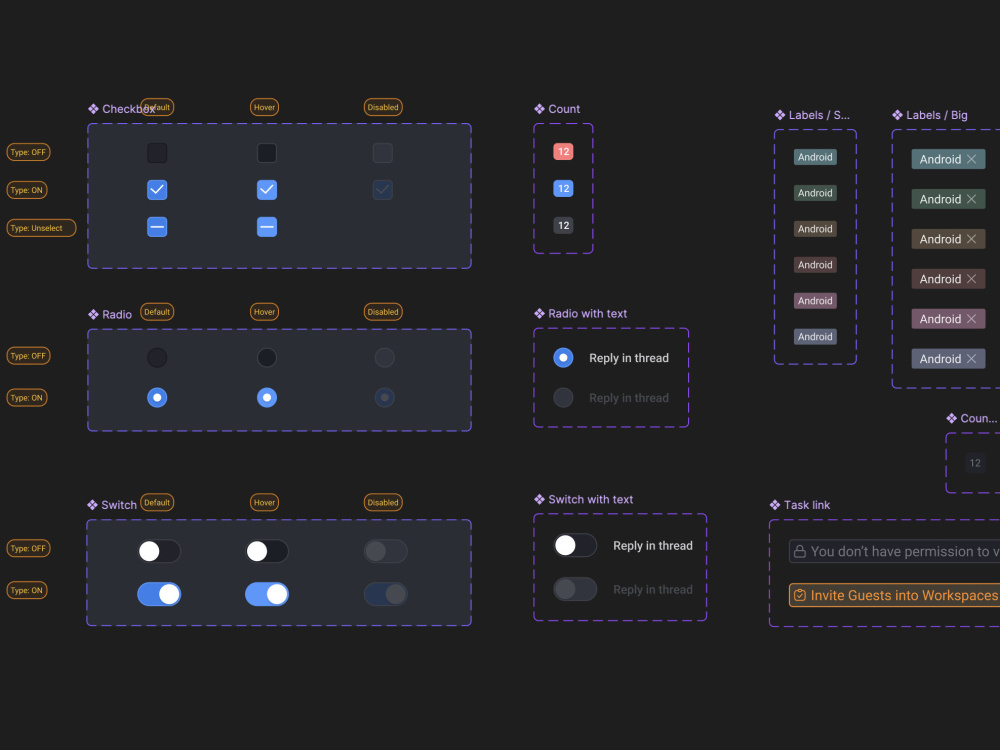Click the Switch component diamond icon
This screenshot has width=1000, height=750.
(x=92, y=505)
